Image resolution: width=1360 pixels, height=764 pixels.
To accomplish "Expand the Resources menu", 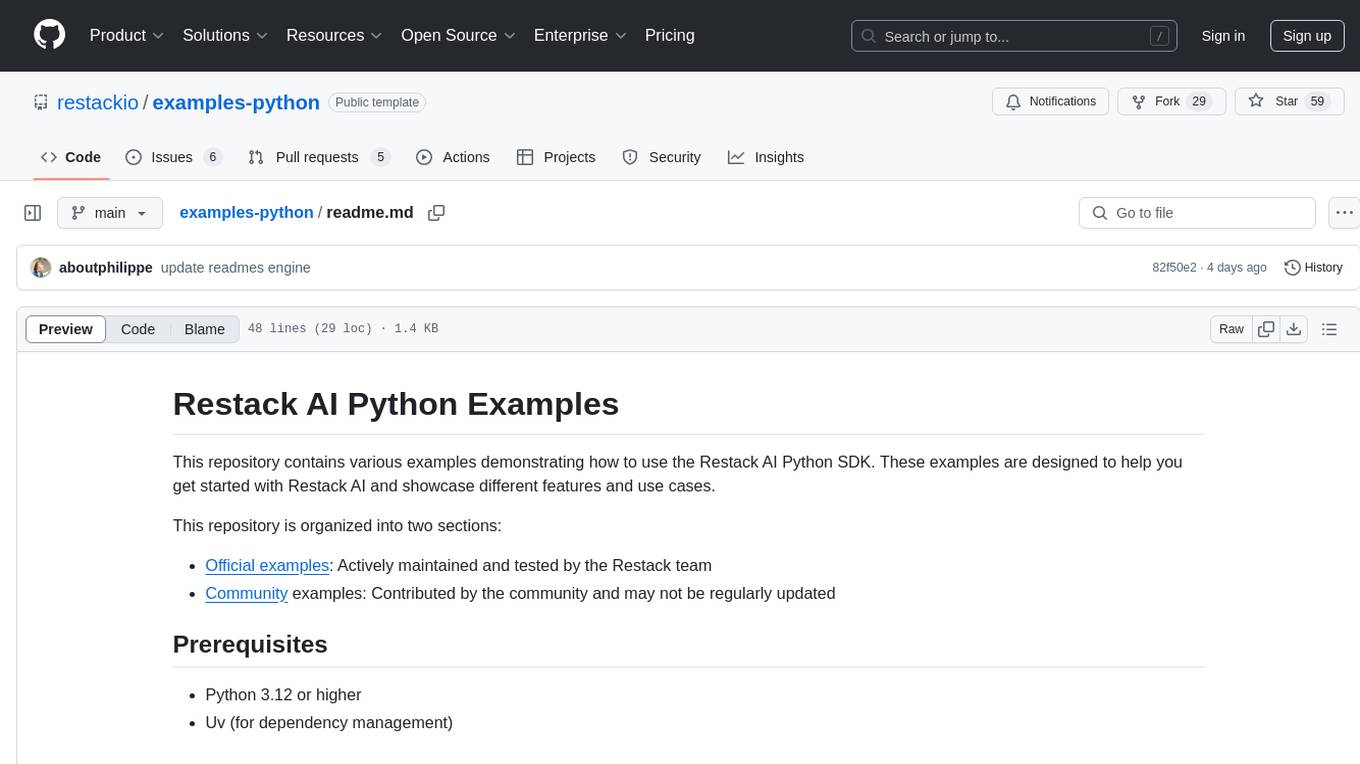I will 335,35.
